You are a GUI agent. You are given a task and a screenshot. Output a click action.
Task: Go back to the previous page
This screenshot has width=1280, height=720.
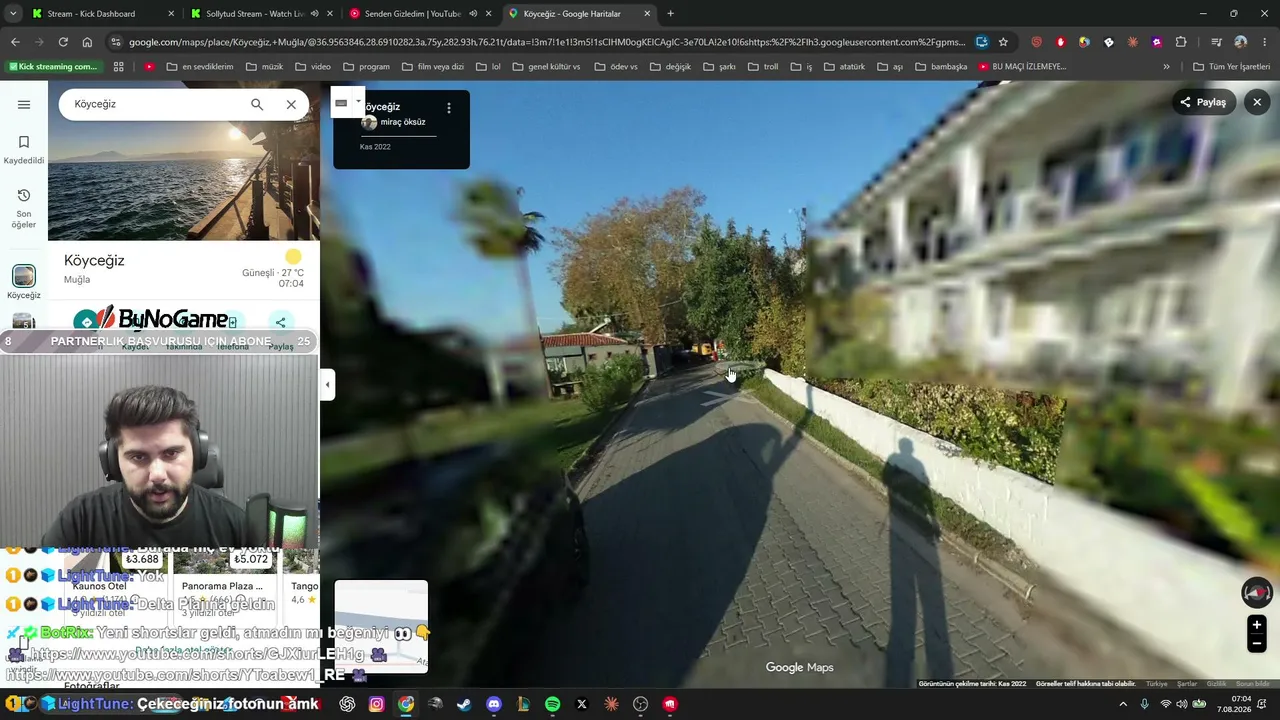pyautogui.click(x=15, y=42)
